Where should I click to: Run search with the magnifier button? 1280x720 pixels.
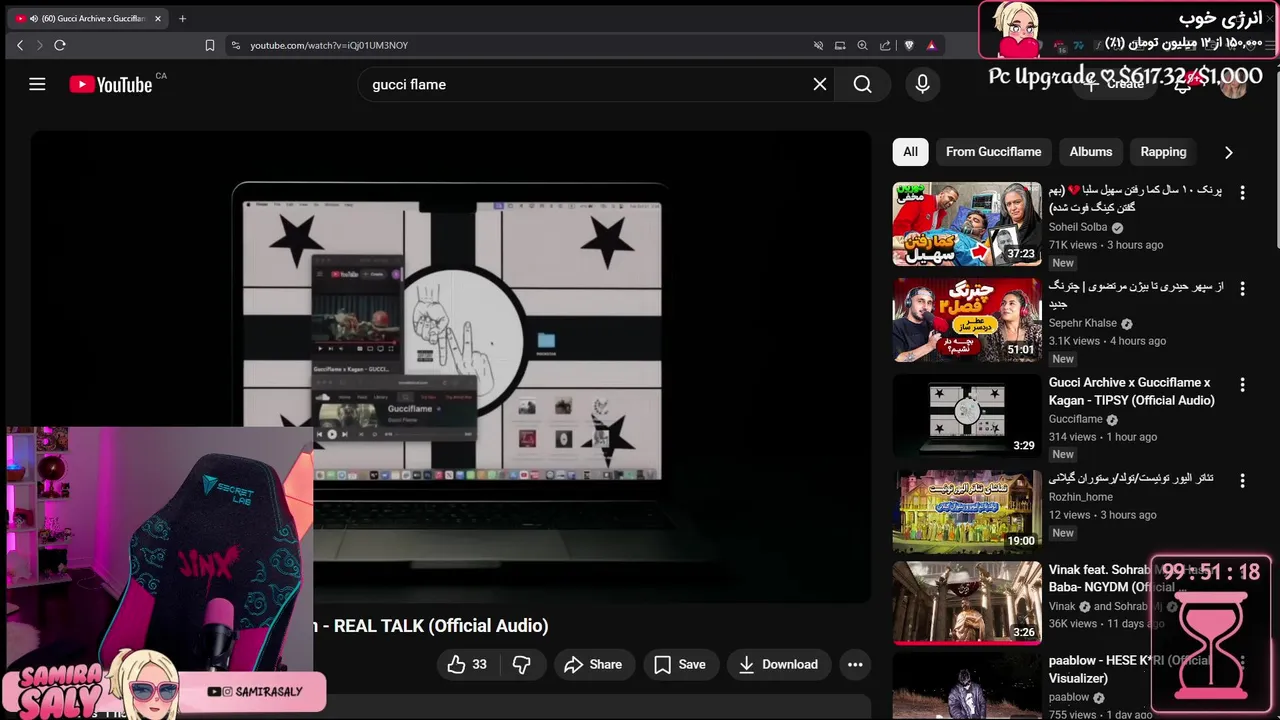pos(863,84)
